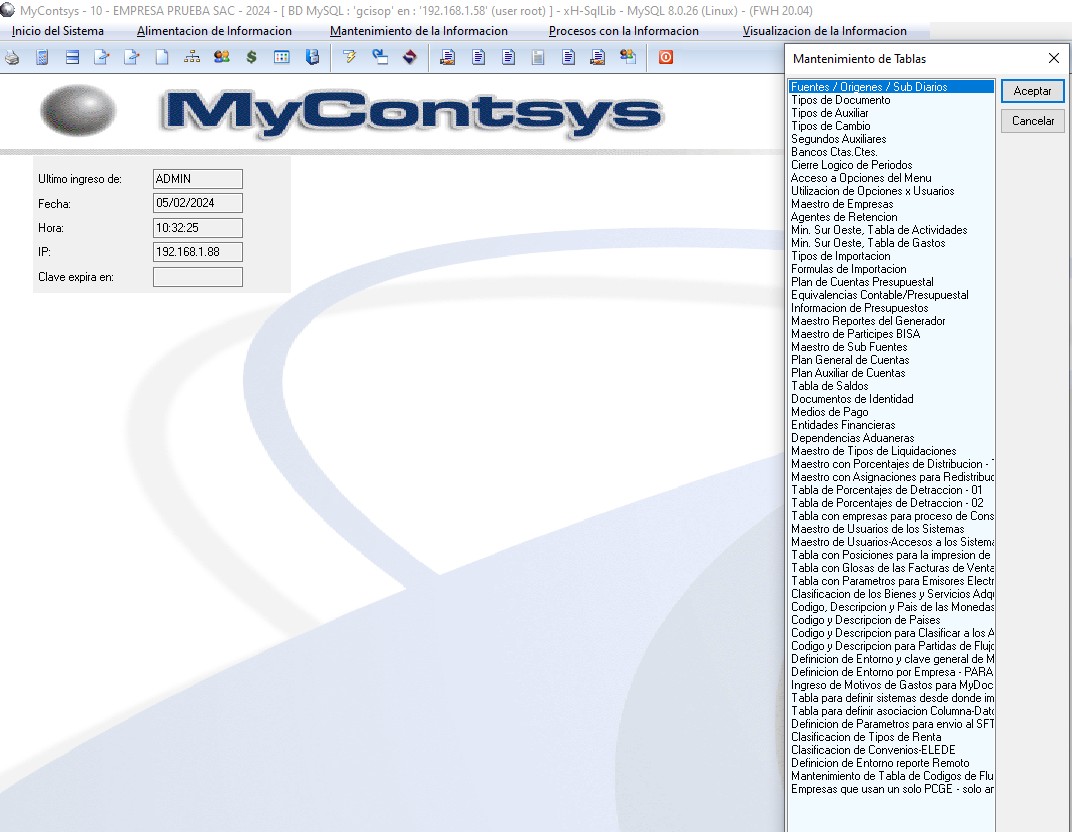Click the lightning bolt note icon
Viewport: 1072px width, 832px height.
click(349, 58)
